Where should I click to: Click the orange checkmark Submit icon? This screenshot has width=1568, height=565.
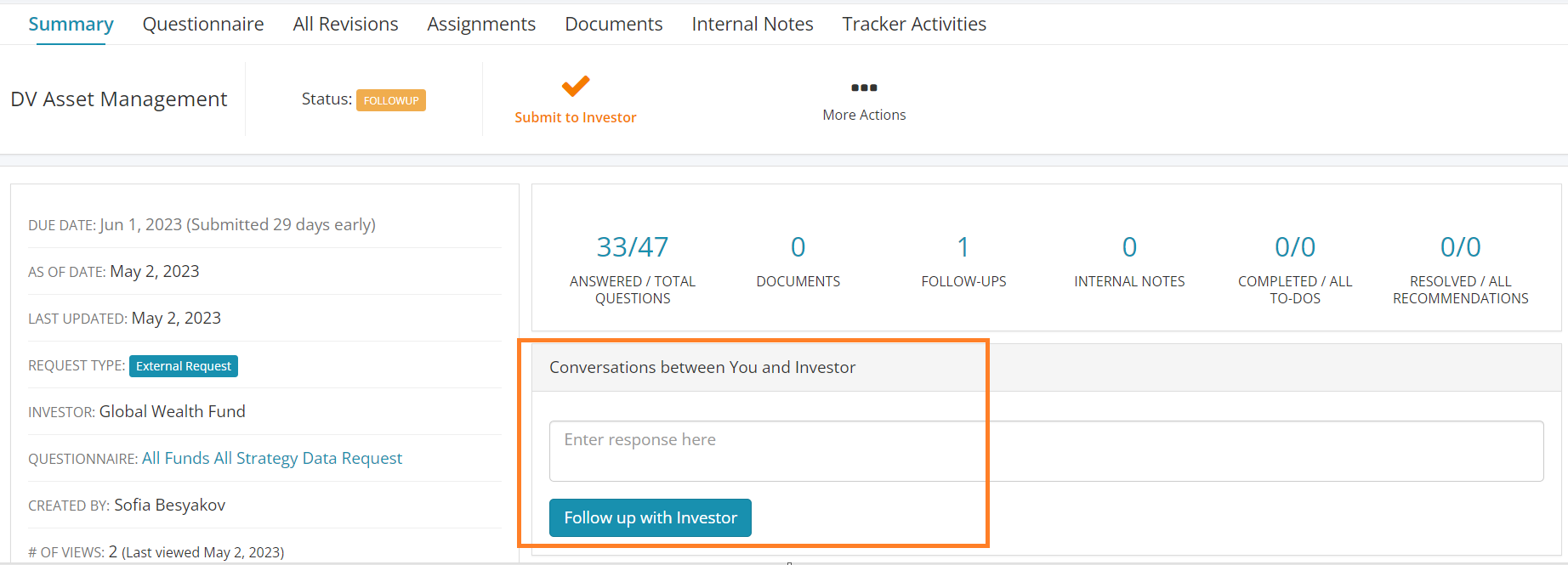(576, 86)
